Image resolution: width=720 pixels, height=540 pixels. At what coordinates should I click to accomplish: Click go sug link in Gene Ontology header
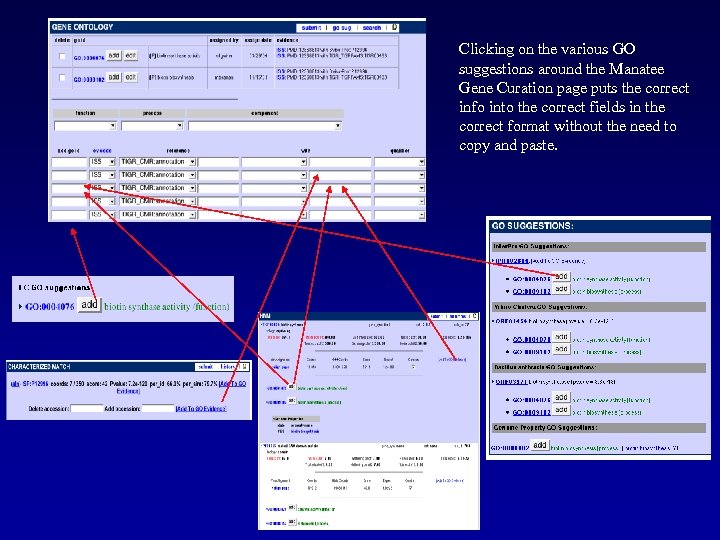coord(342,28)
